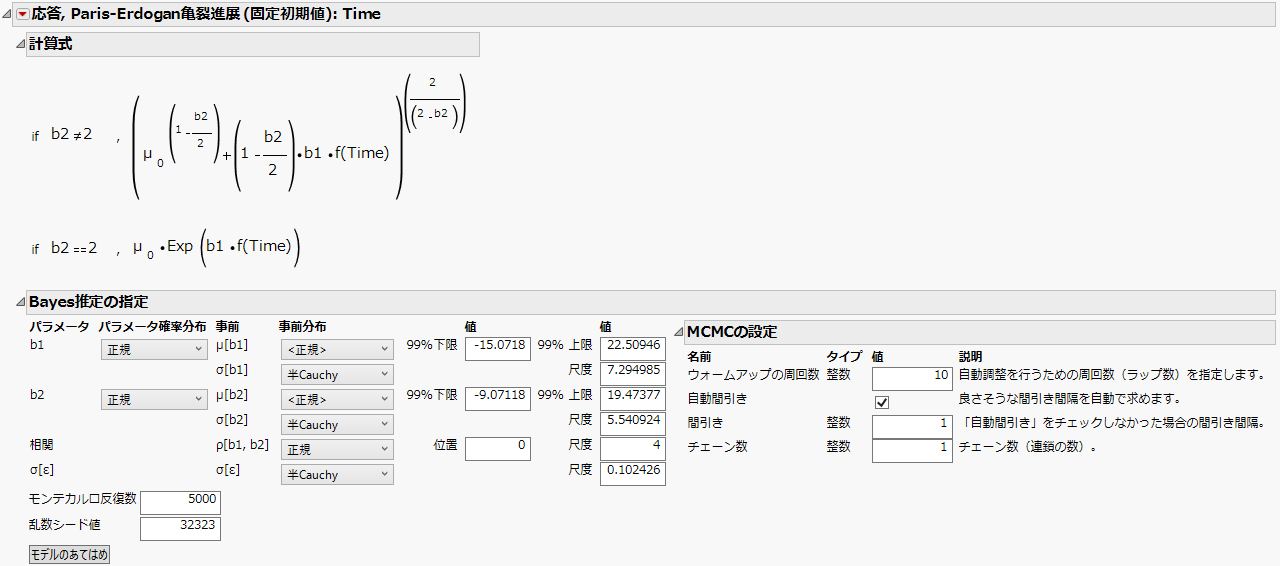The image size is (1280, 566).
Task: Click the モデルのあてはめ button
Action: click(x=69, y=554)
